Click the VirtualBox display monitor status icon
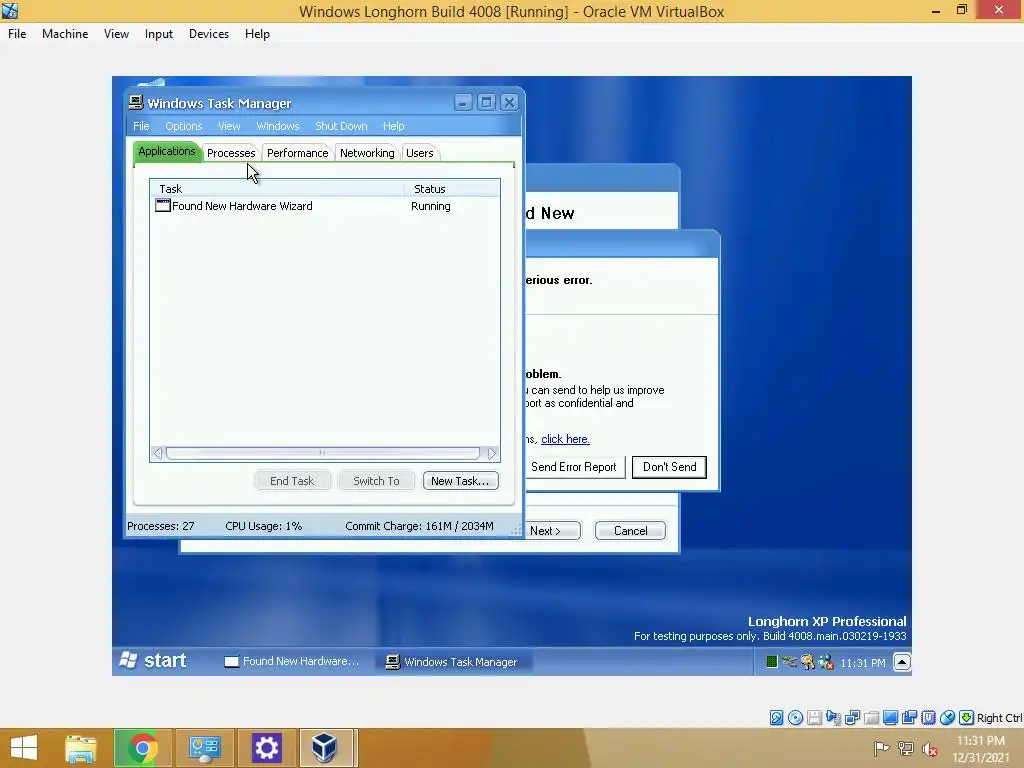Screen dimensions: 1024x768 pyautogui.click(x=890, y=718)
